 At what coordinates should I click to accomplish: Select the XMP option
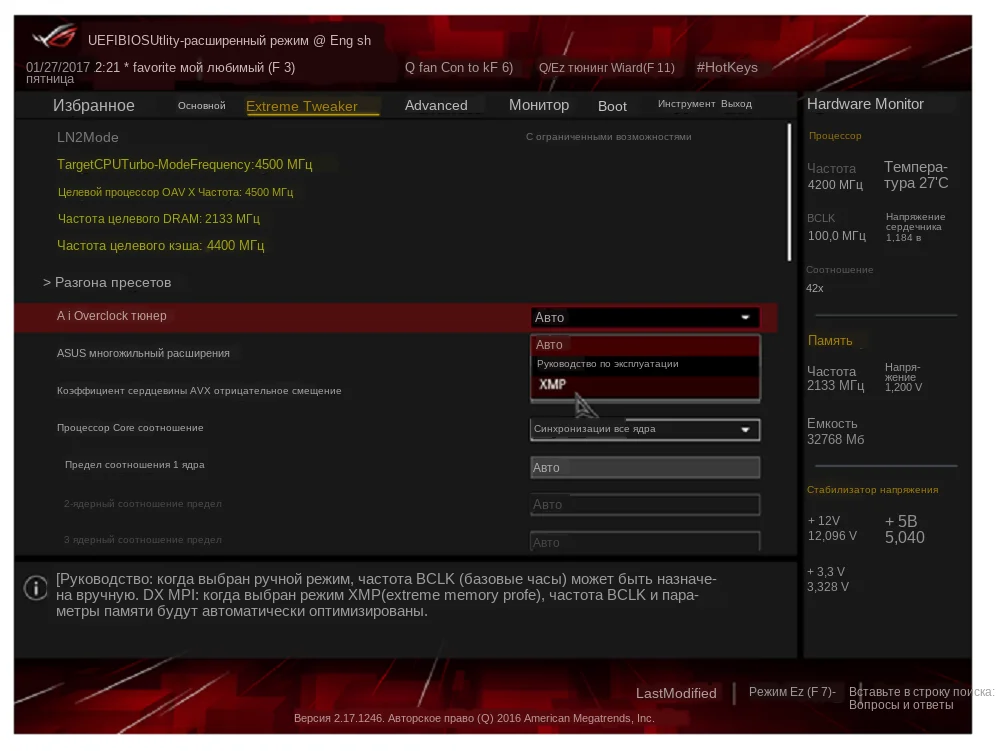[645, 385]
